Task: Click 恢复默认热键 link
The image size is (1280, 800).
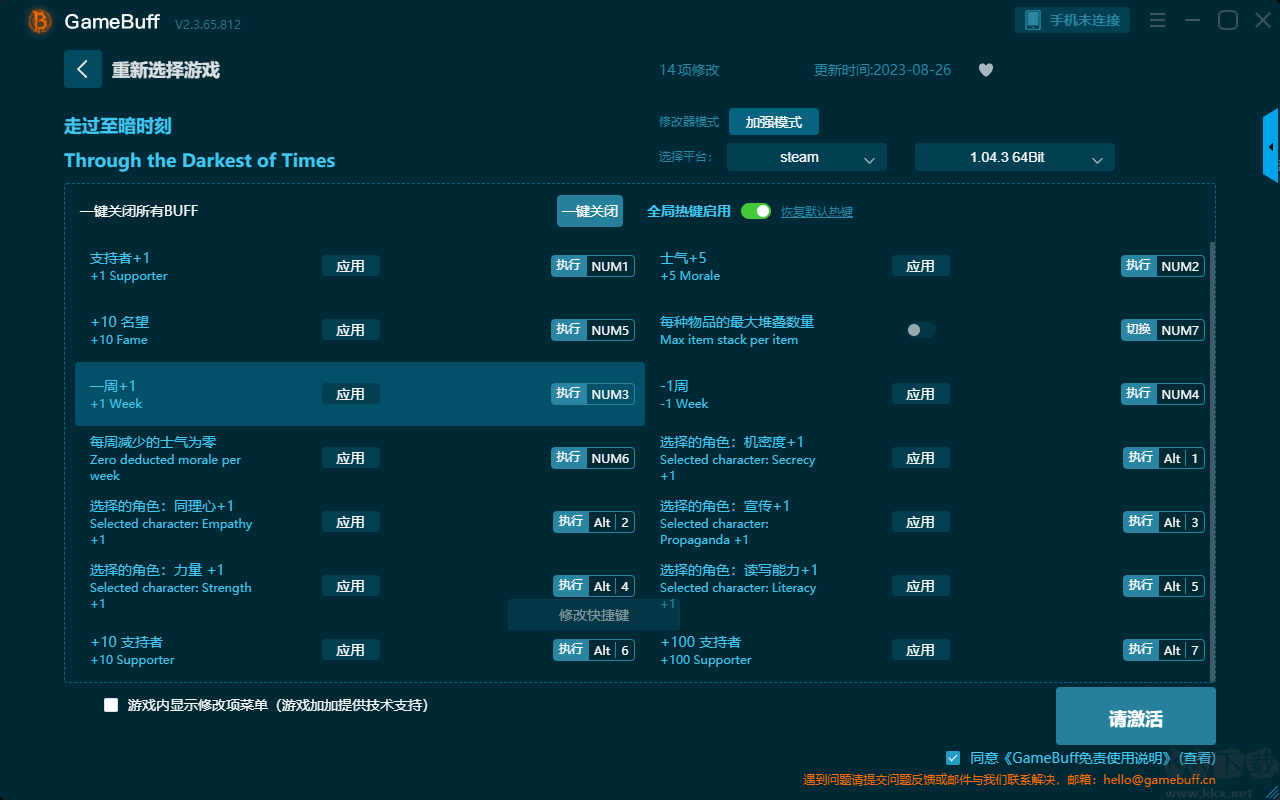Action: coord(817,212)
